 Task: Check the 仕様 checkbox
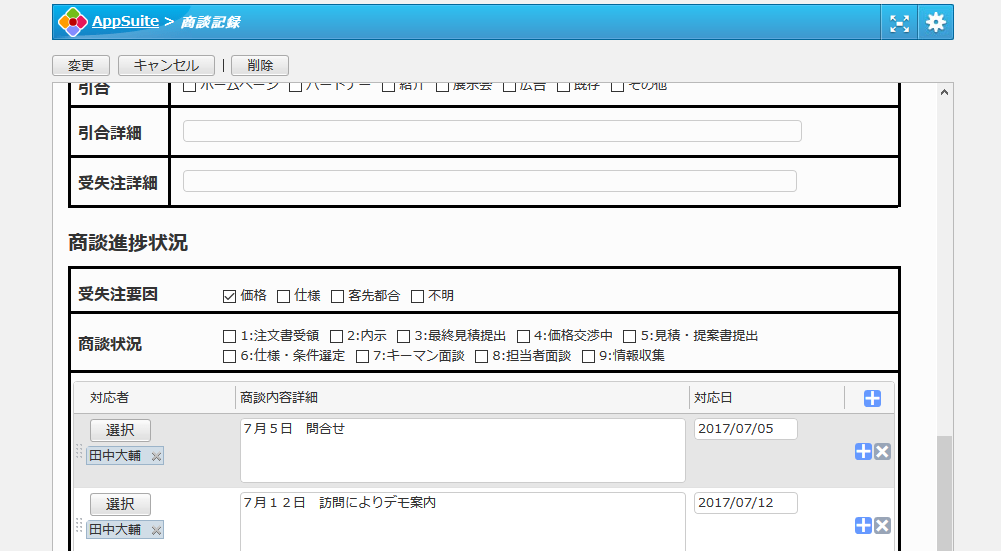[284, 296]
